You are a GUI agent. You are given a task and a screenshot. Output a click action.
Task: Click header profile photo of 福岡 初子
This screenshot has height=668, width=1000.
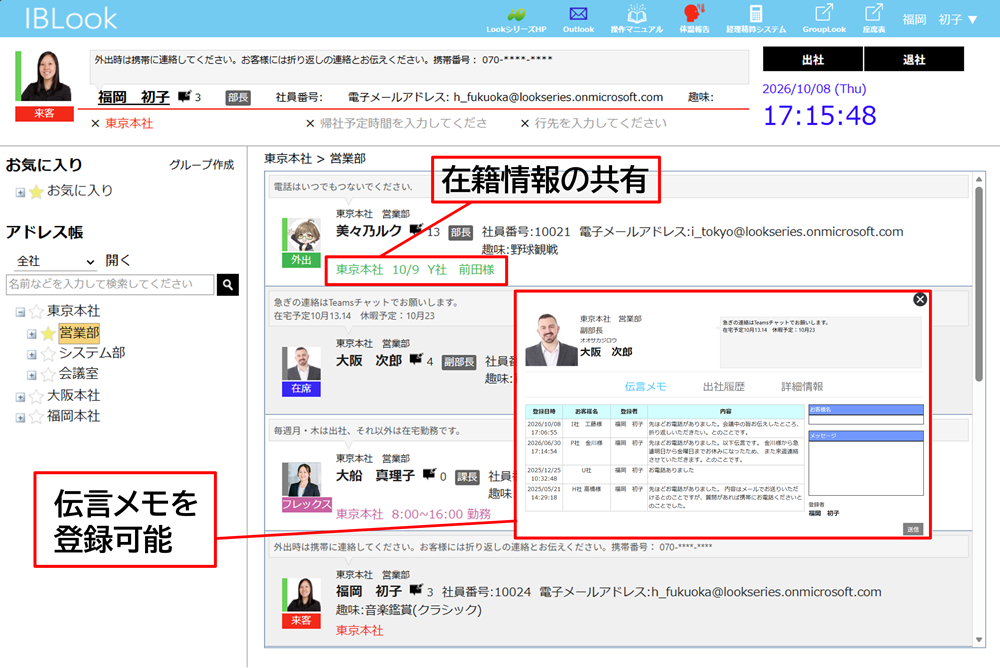[46, 76]
